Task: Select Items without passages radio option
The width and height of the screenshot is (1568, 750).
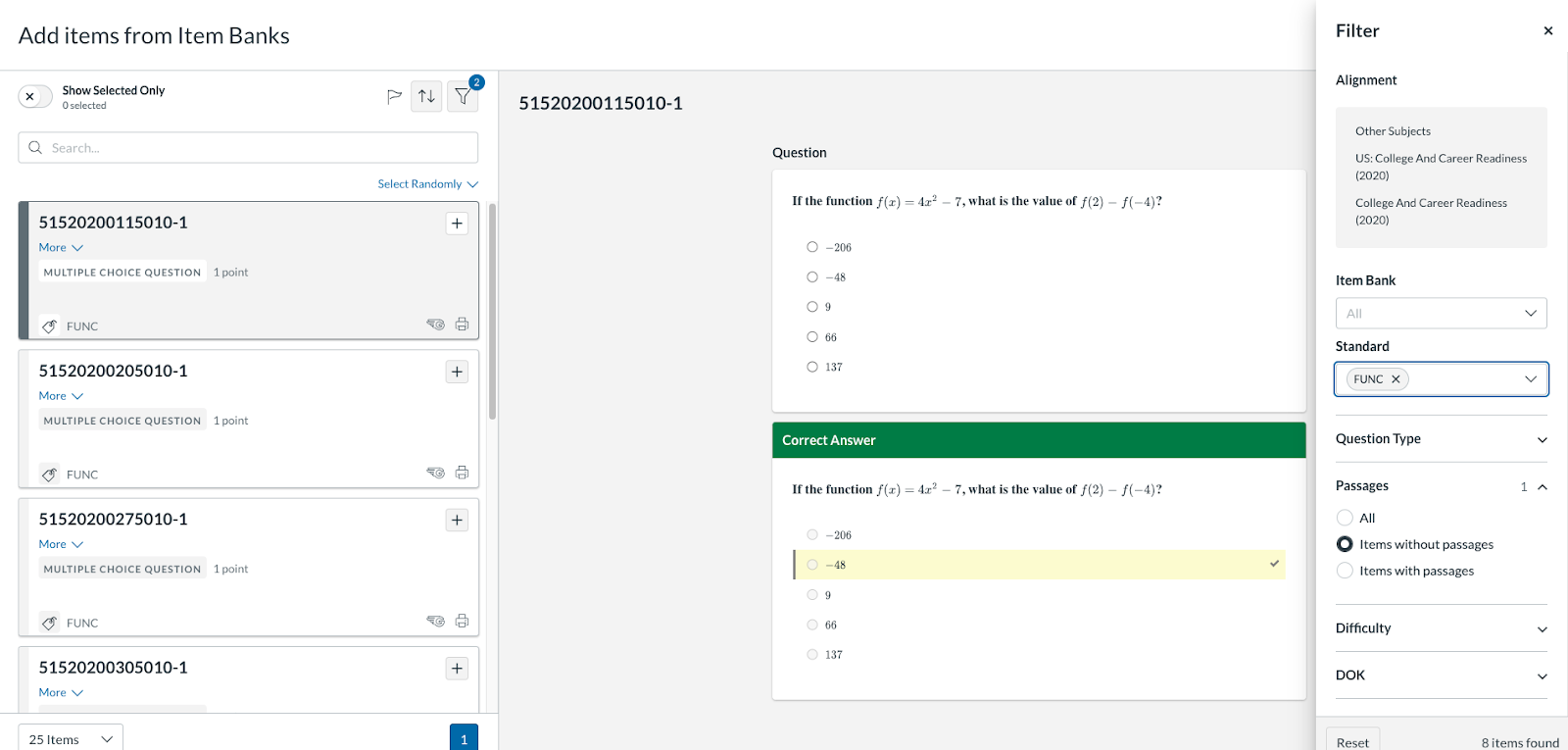Action: (x=1345, y=544)
